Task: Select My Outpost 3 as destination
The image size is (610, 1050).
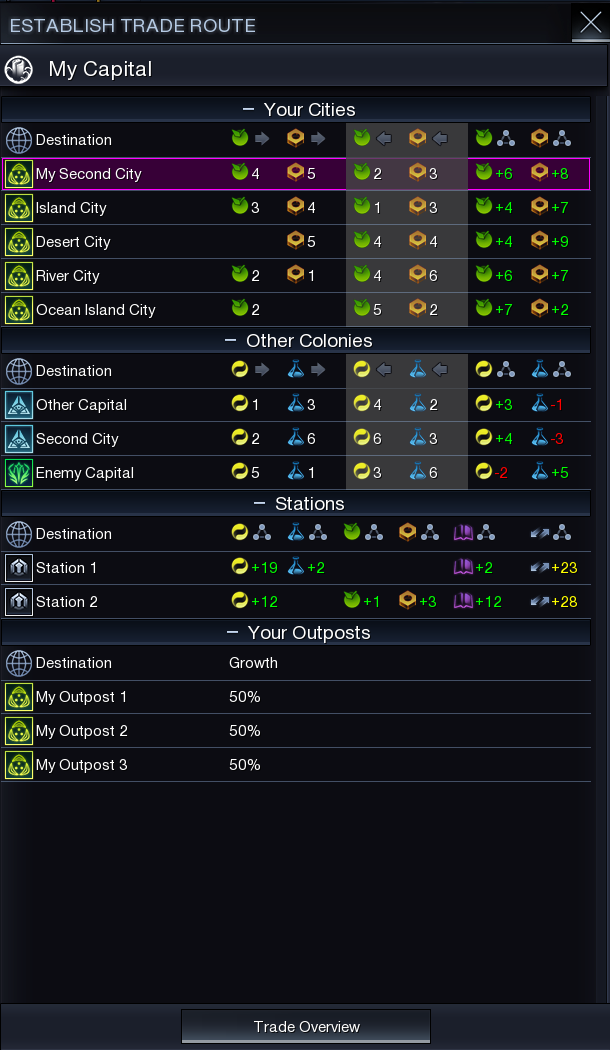Action: 296,765
